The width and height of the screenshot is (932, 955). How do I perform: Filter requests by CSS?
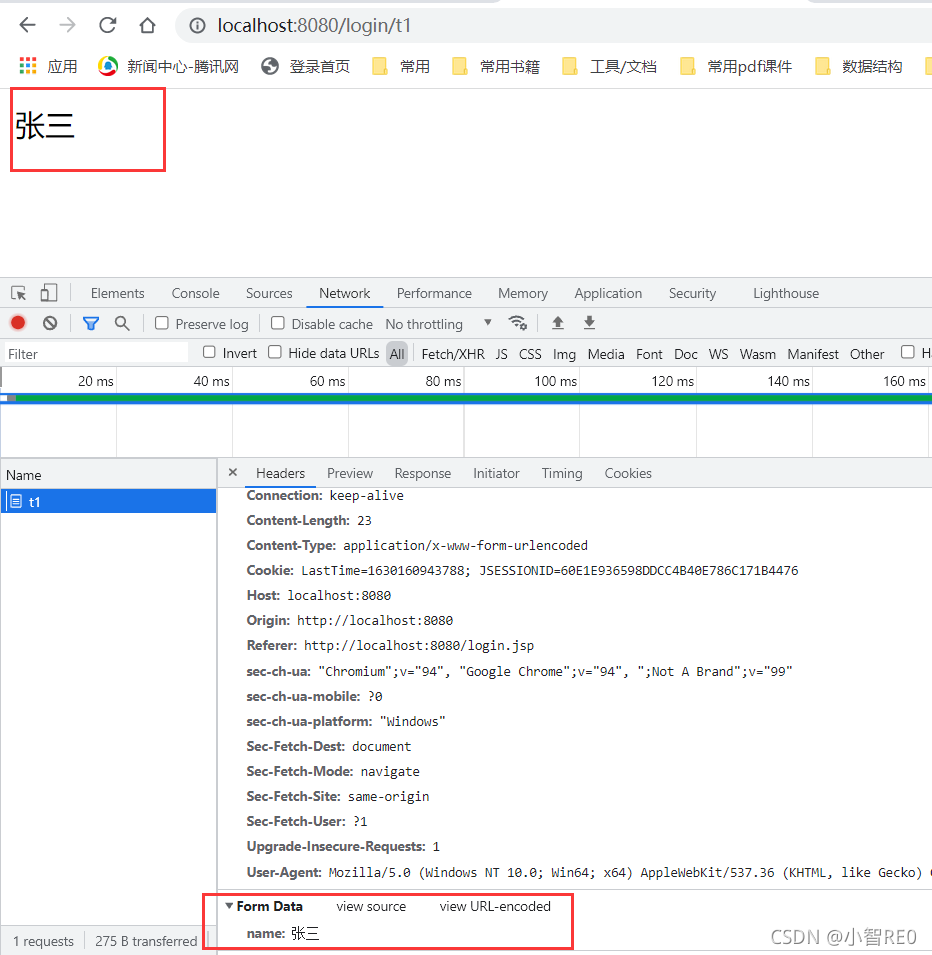point(530,354)
